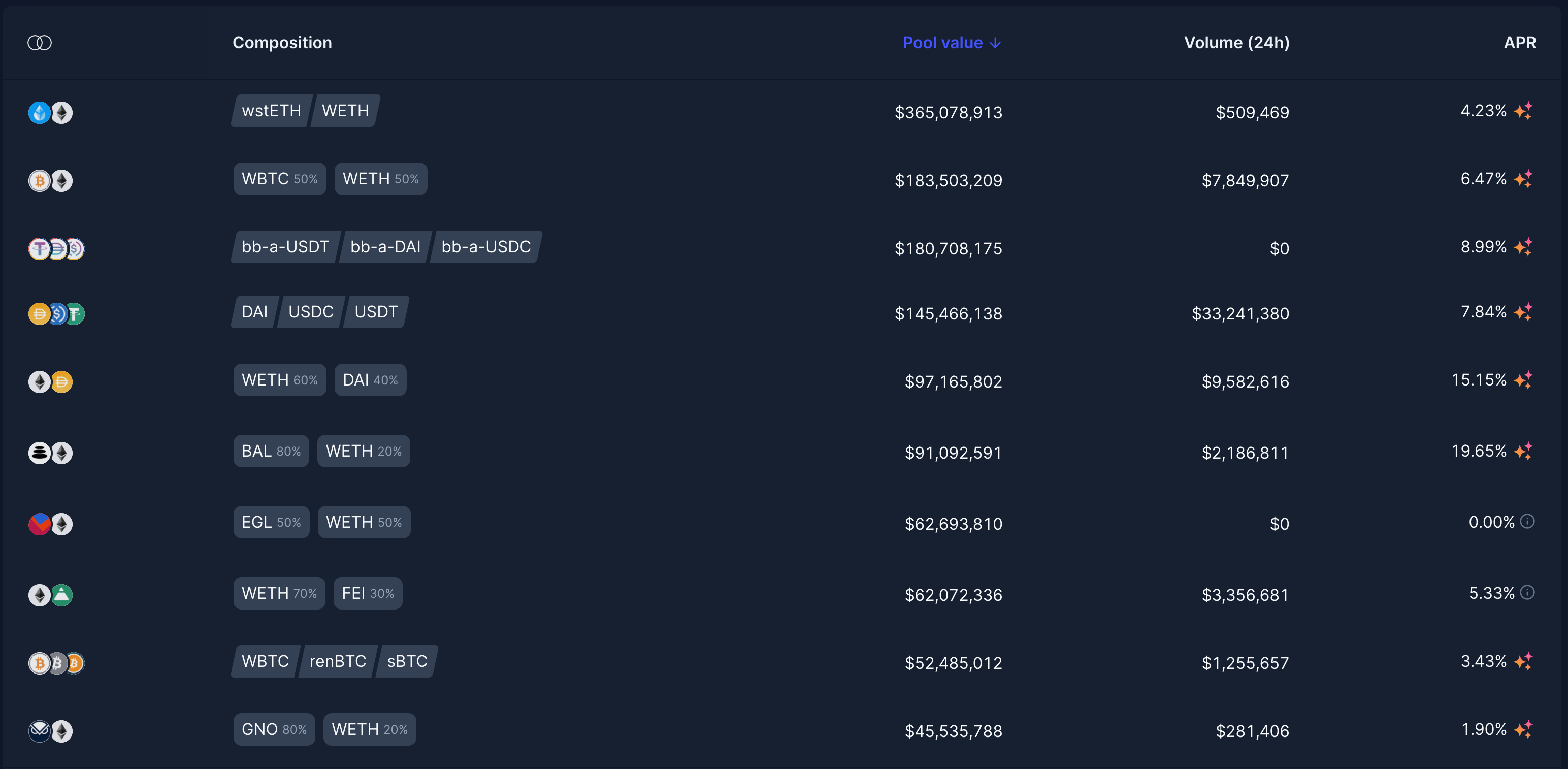
Task: Click the GNO Gnosis icon in the bottom pool row
Action: point(39,730)
